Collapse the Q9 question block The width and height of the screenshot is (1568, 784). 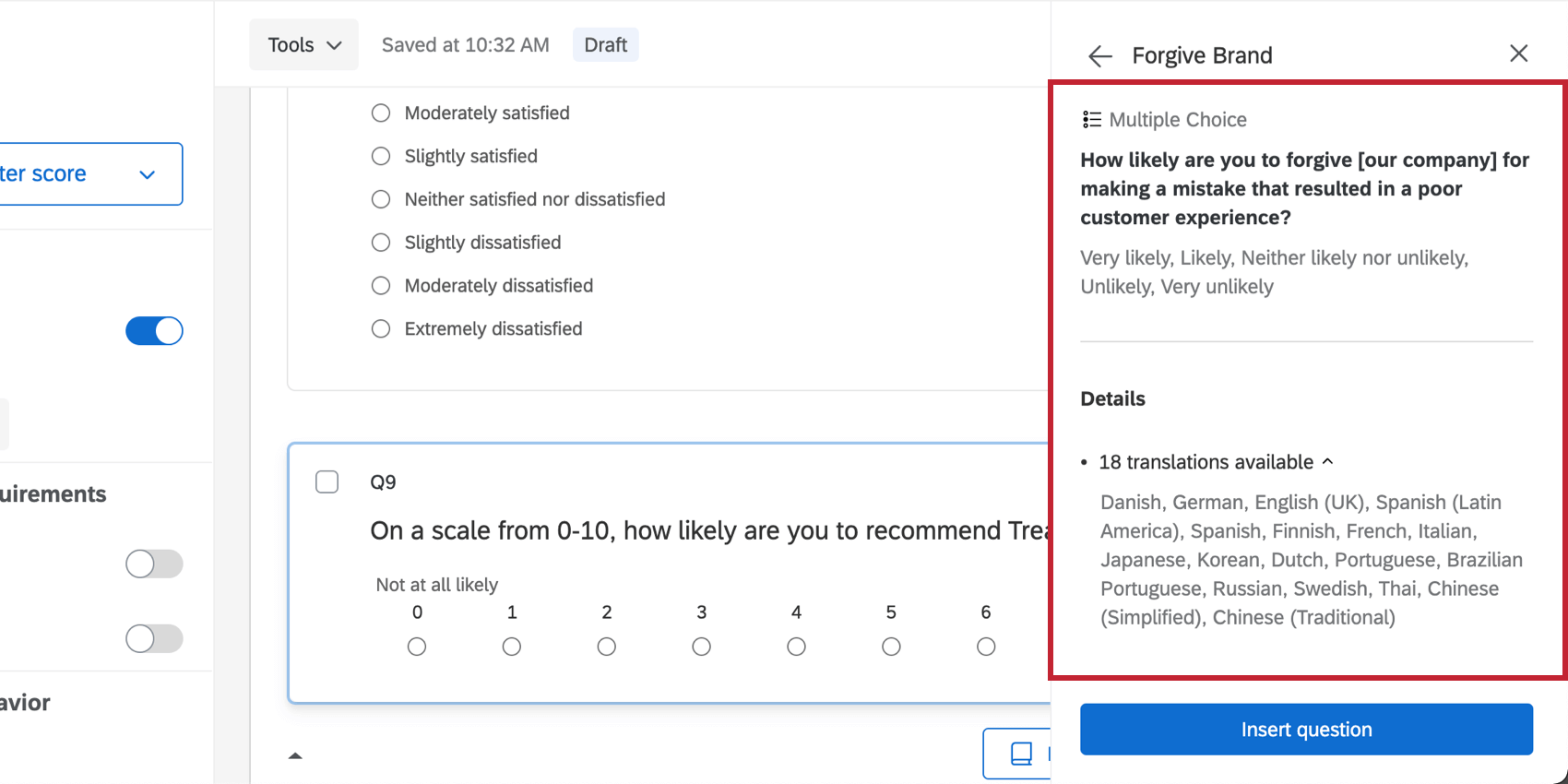(295, 754)
